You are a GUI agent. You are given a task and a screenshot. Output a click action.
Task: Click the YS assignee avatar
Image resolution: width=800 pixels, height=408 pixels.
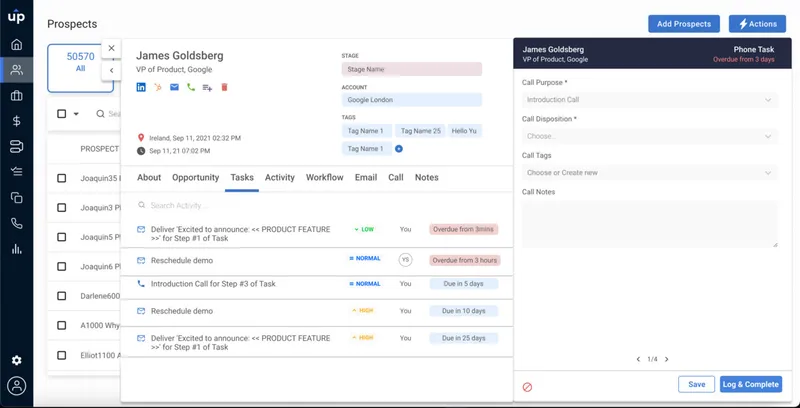tap(406, 260)
